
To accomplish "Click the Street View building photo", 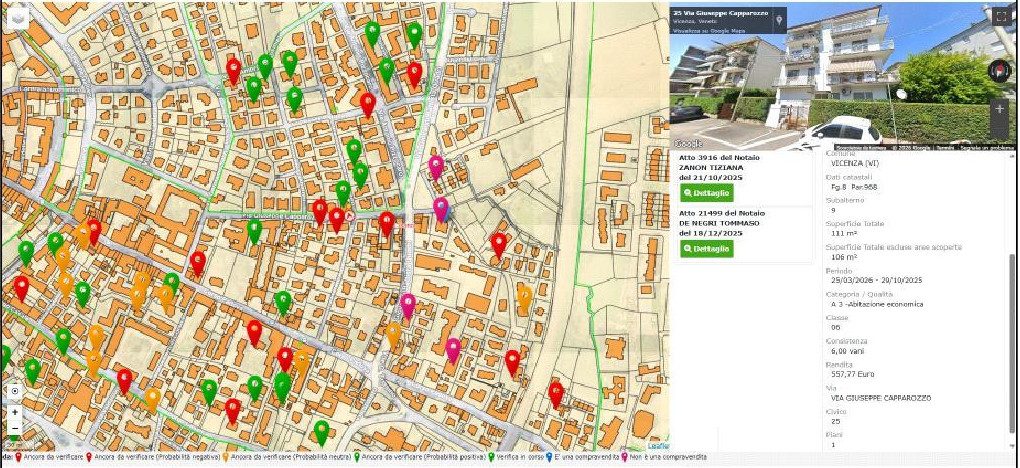I will click(842, 76).
